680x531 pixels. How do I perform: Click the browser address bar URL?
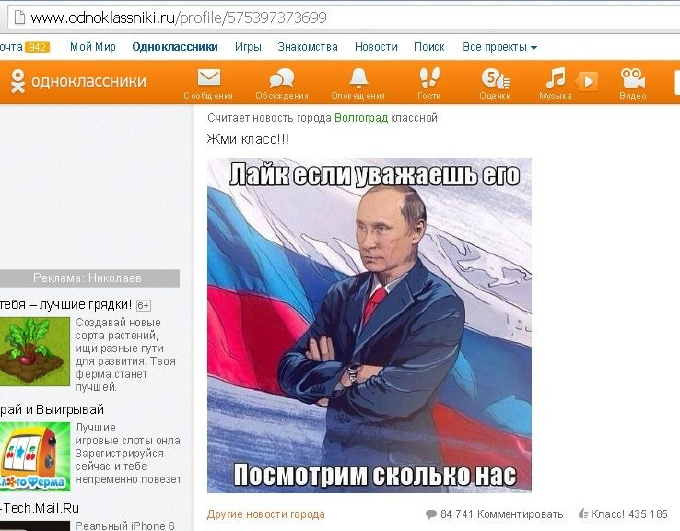[x=178, y=18]
